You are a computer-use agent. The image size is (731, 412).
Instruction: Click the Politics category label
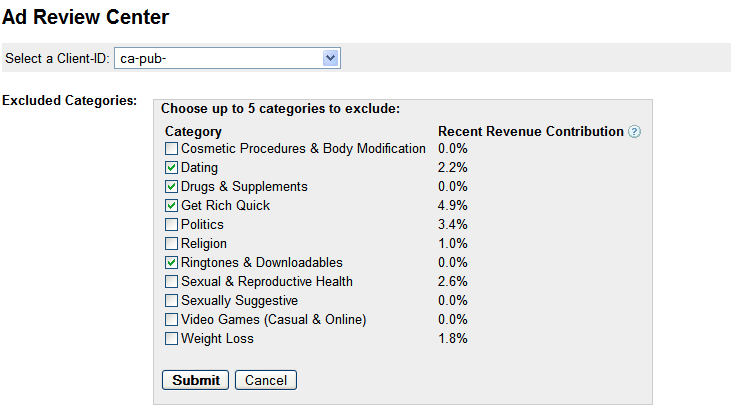[202, 225]
